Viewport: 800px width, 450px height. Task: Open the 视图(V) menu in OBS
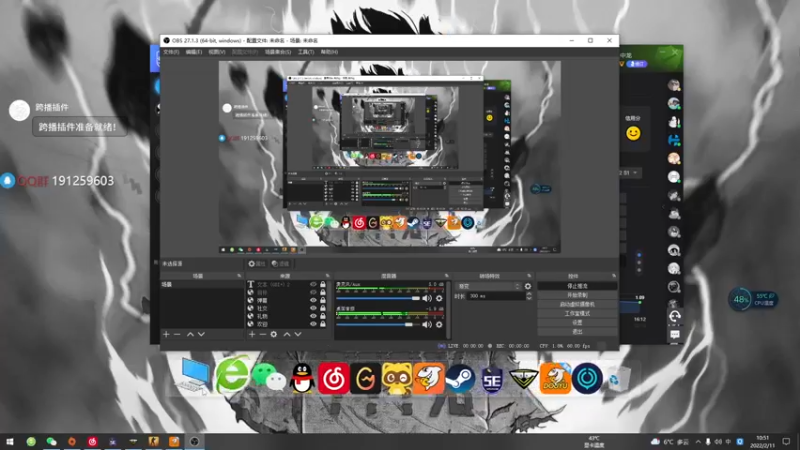pos(216,52)
